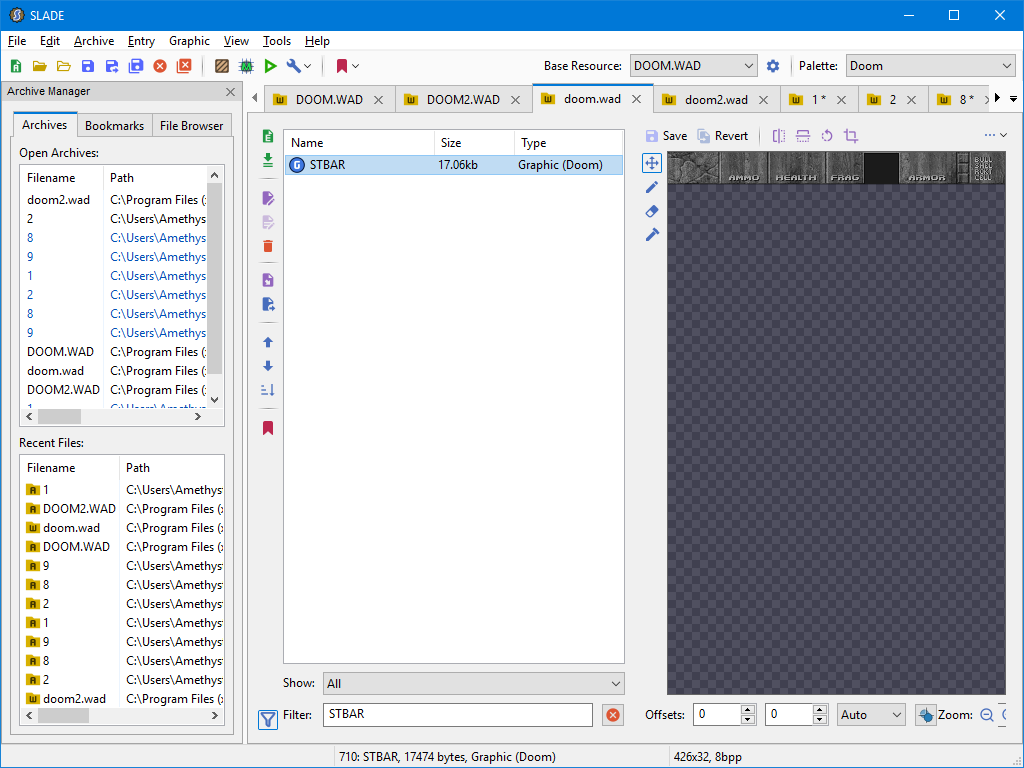1024x768 pixels.
Task: Open the Palette Doom dropdown
Action: (x=931, y=66)
